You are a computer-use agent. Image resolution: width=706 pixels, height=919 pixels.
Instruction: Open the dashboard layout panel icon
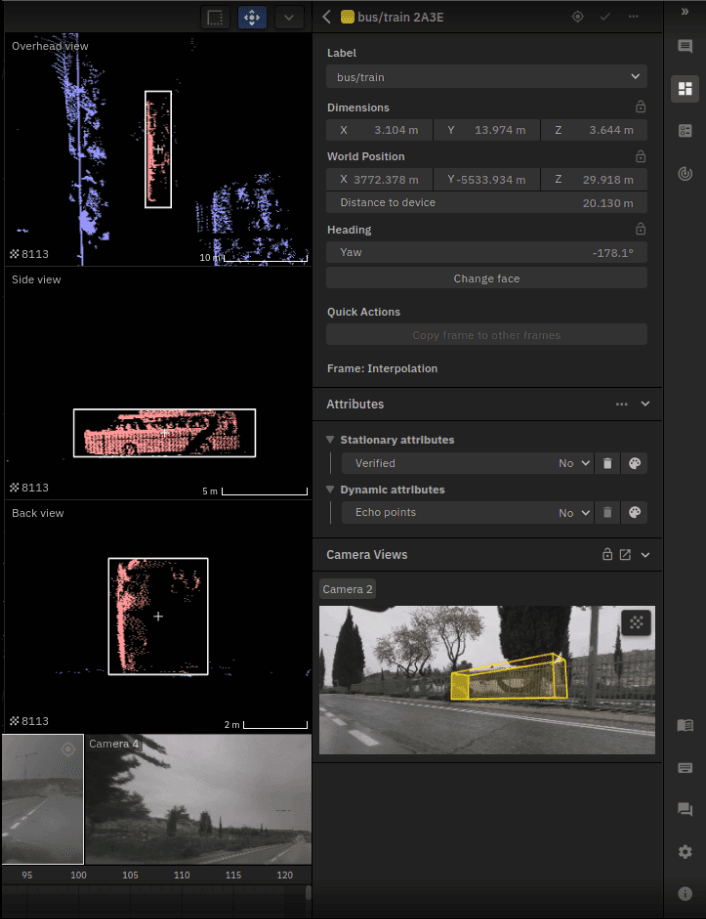(685, 89)
